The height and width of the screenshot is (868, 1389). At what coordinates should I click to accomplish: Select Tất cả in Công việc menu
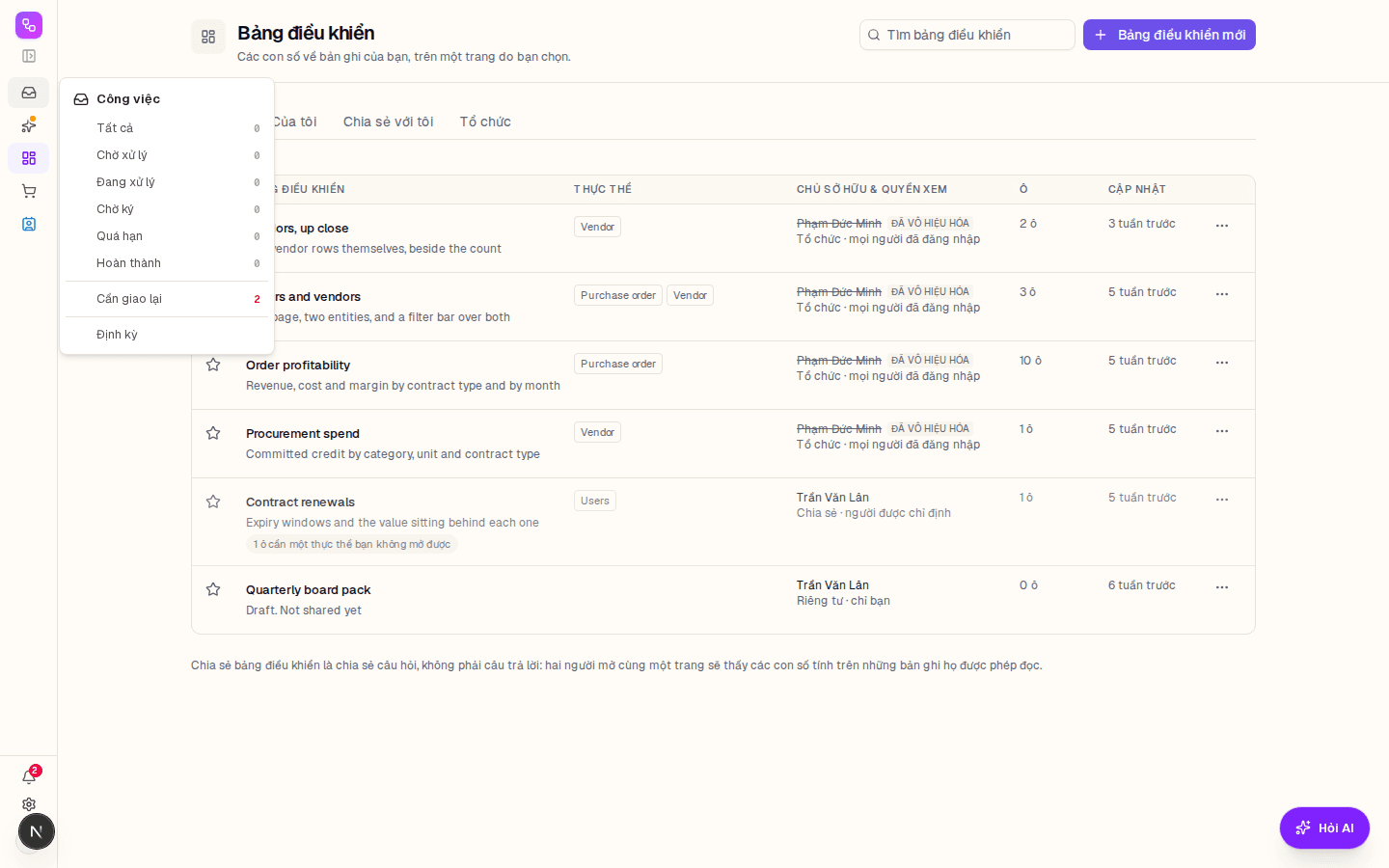[x=167, y=128]
